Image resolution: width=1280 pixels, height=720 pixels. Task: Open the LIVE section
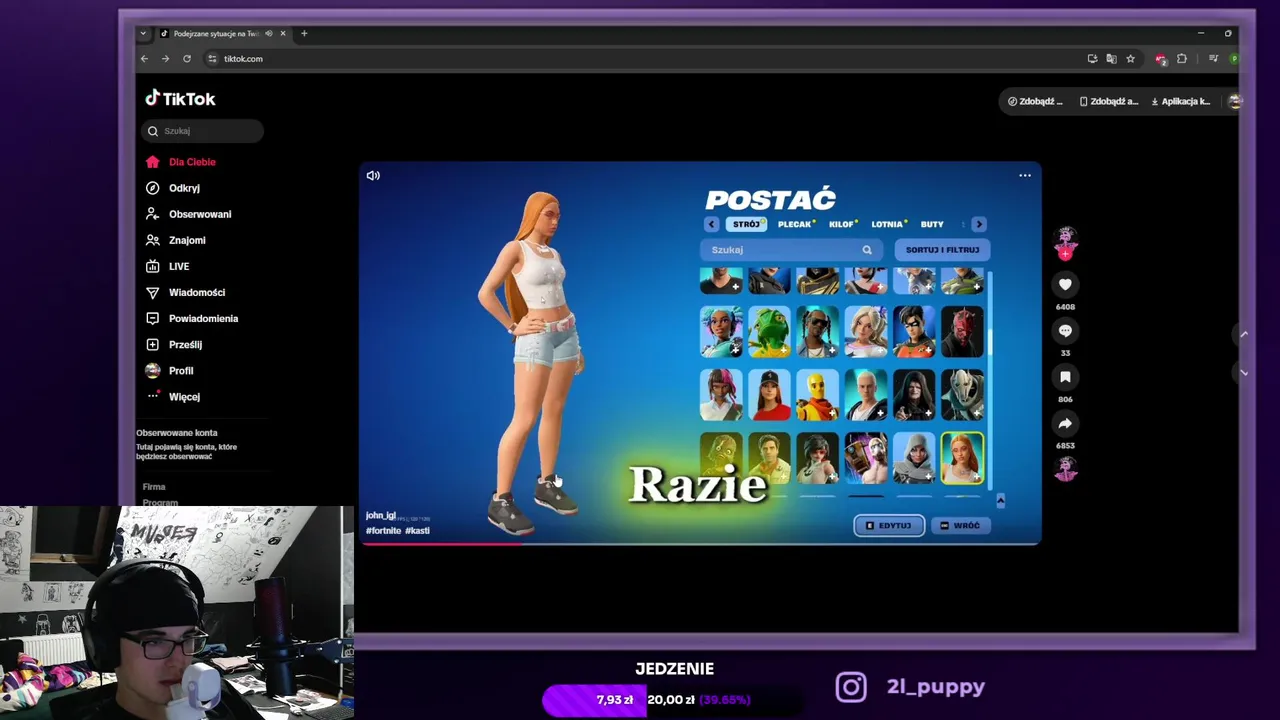[x=167, y=266]
